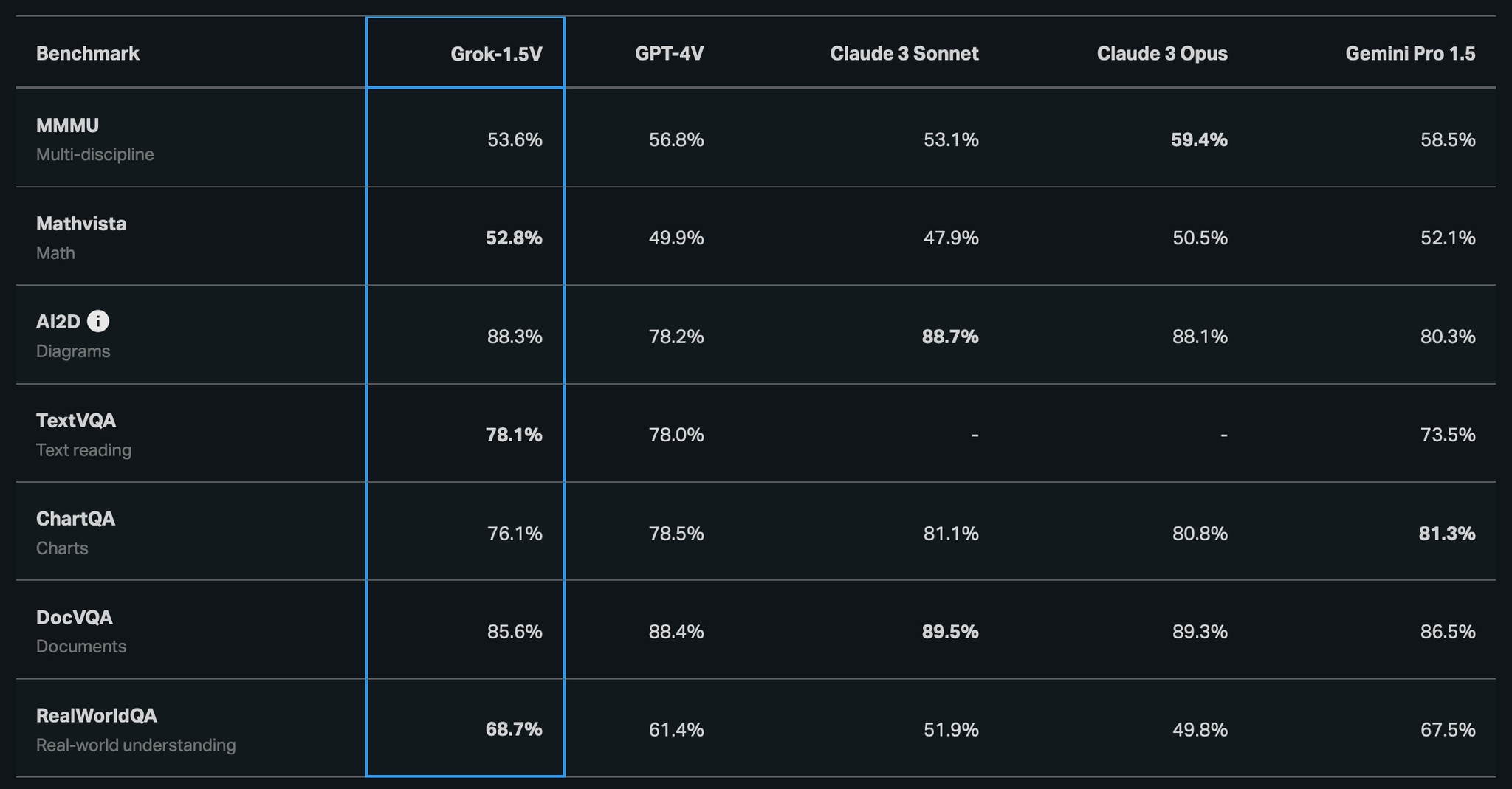This screenshot has width=1512, height=789.
Task: Select the TextVQA row label
Action: [76, 421]
